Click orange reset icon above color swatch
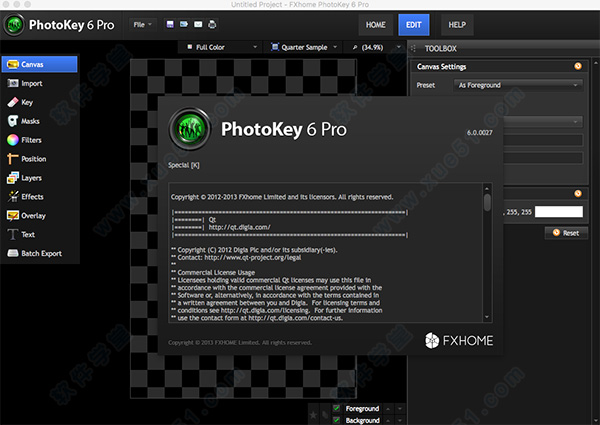Viewport: 600px width, 425px height. pyautogui.click(x=578, y=194)
